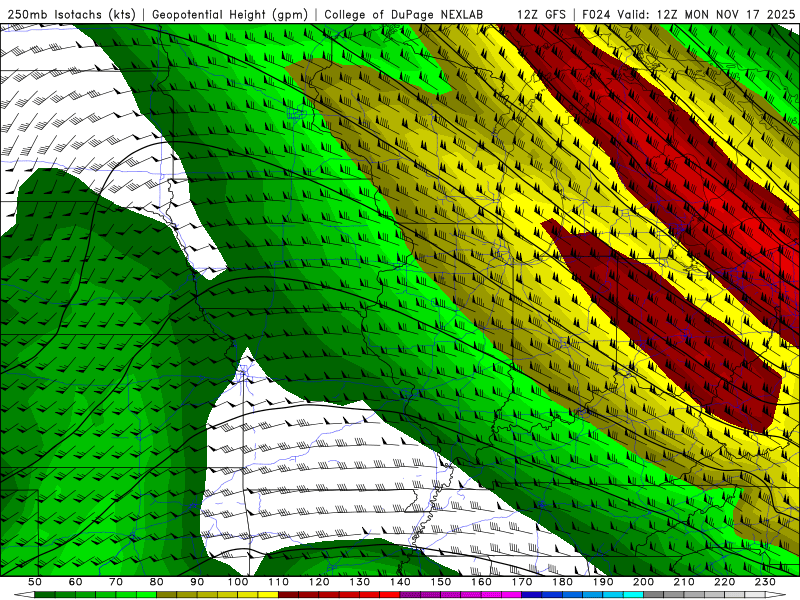The width and height of the screenshot is (800, 600).
Task: Click the 70 label on the color scale
Action: coord(116,582)
